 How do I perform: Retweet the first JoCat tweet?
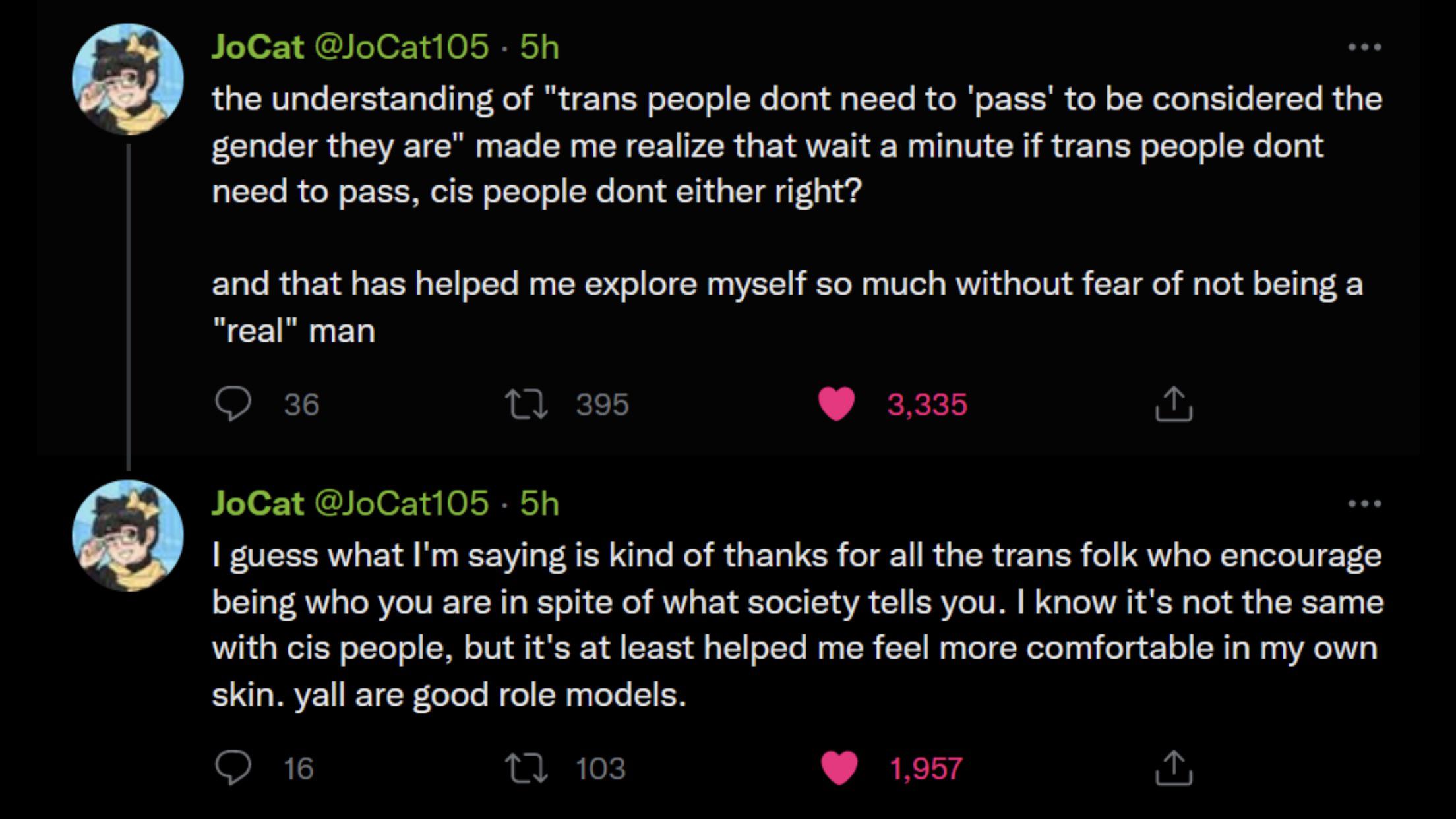point(526,404)
